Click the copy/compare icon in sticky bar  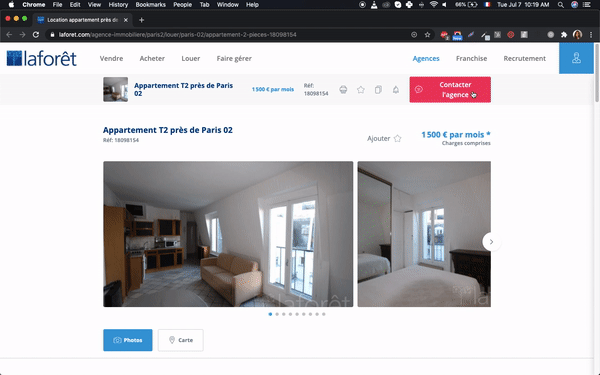pos(378,90)
